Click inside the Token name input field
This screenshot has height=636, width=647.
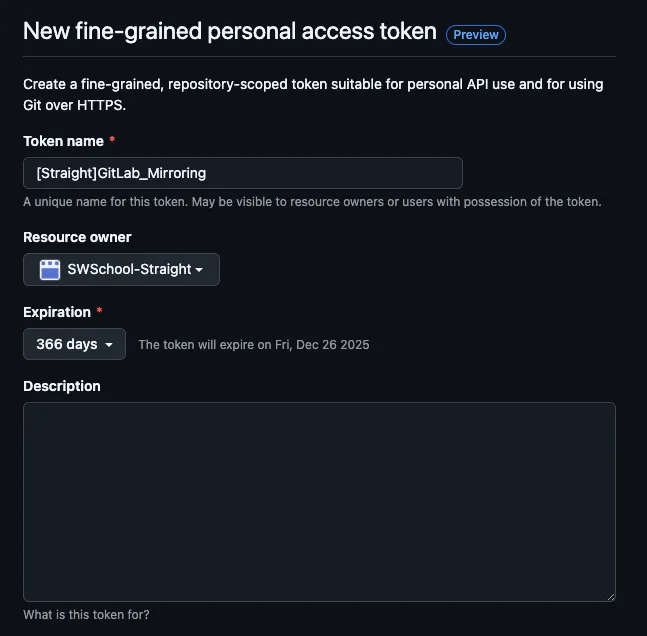243,173
